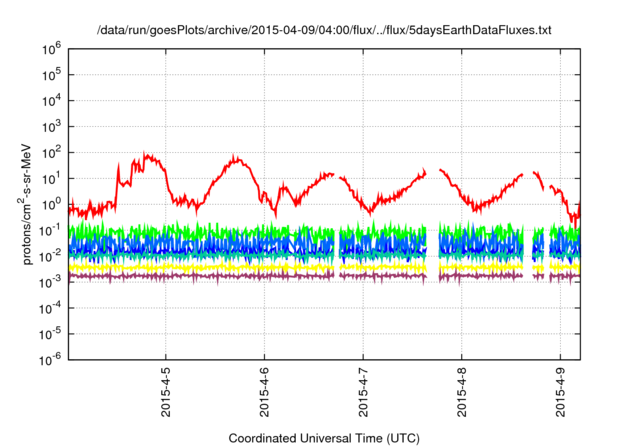Select the 10^-4 y-axis label

pyautogui.click(x=50, y=308)
